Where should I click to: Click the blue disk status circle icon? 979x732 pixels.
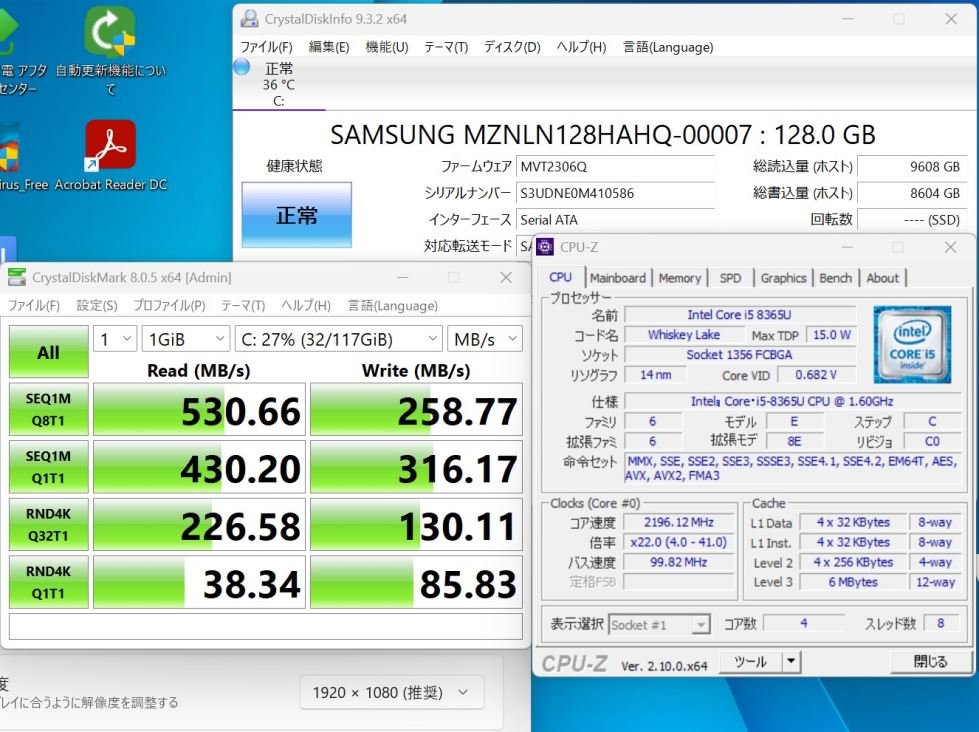coord(242,67)
